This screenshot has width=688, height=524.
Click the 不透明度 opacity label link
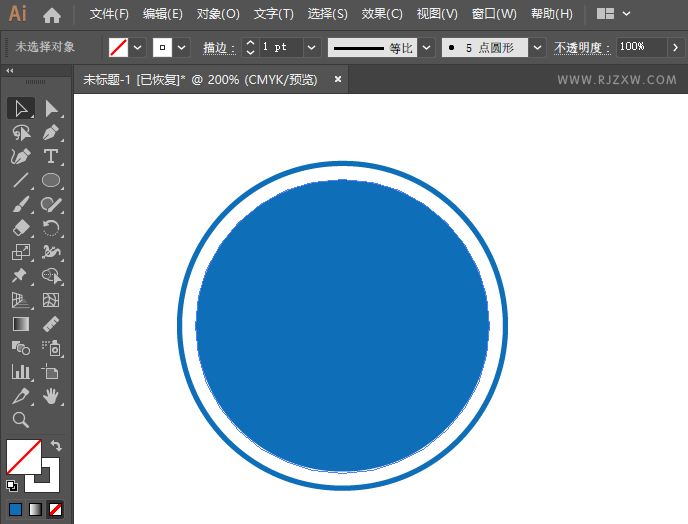pyautogui.click(x=582, y=47)
